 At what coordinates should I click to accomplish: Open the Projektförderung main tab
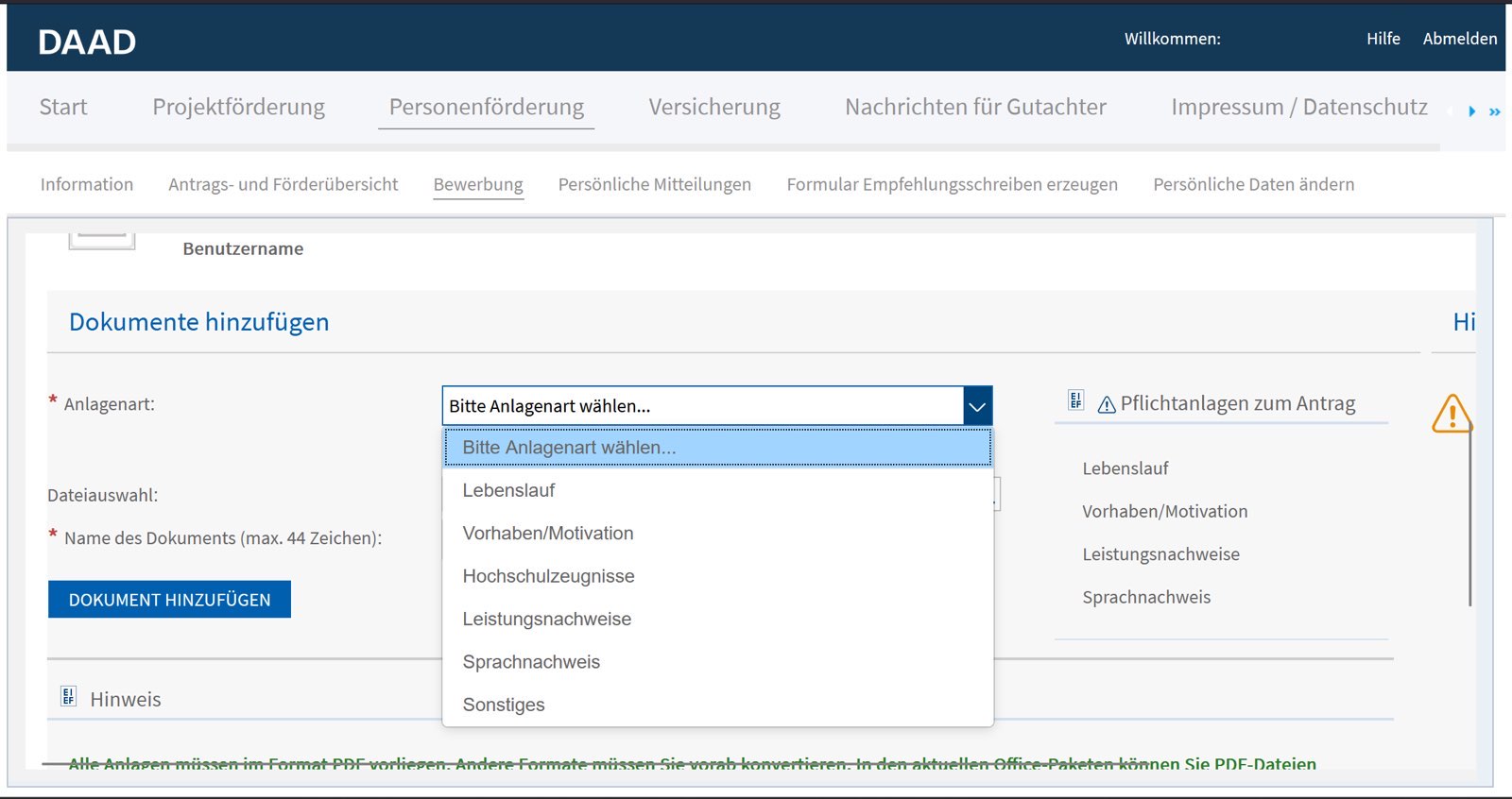click(238, 107)
